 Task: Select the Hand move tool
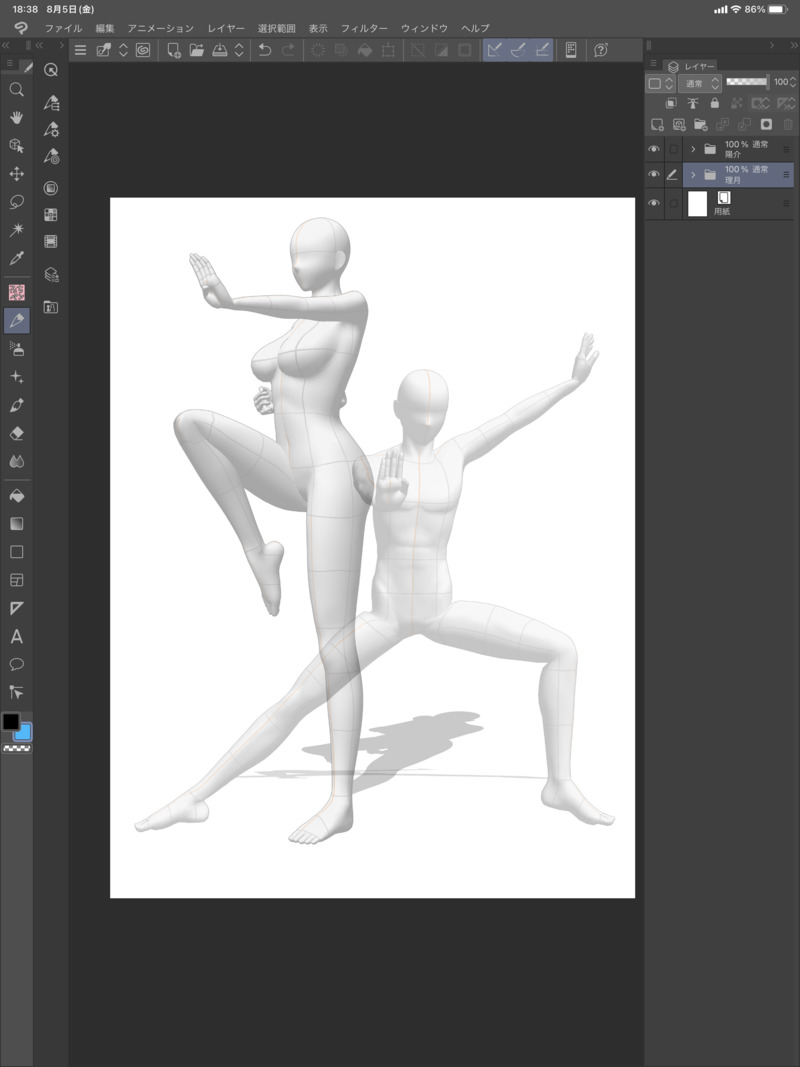[x=16, y=118]
